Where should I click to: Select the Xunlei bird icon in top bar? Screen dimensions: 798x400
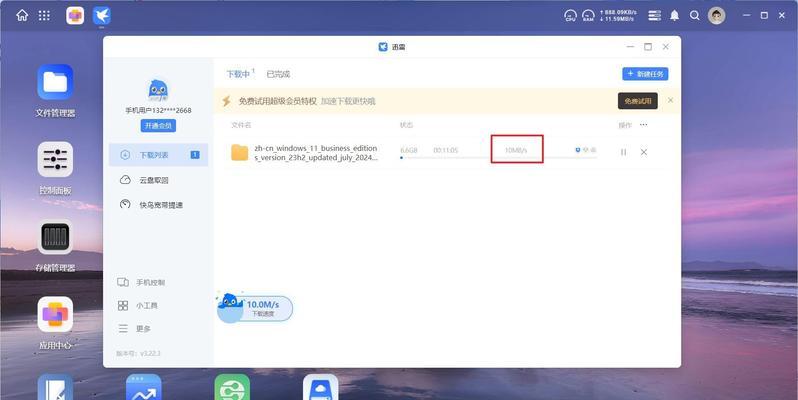click(102, 16)
